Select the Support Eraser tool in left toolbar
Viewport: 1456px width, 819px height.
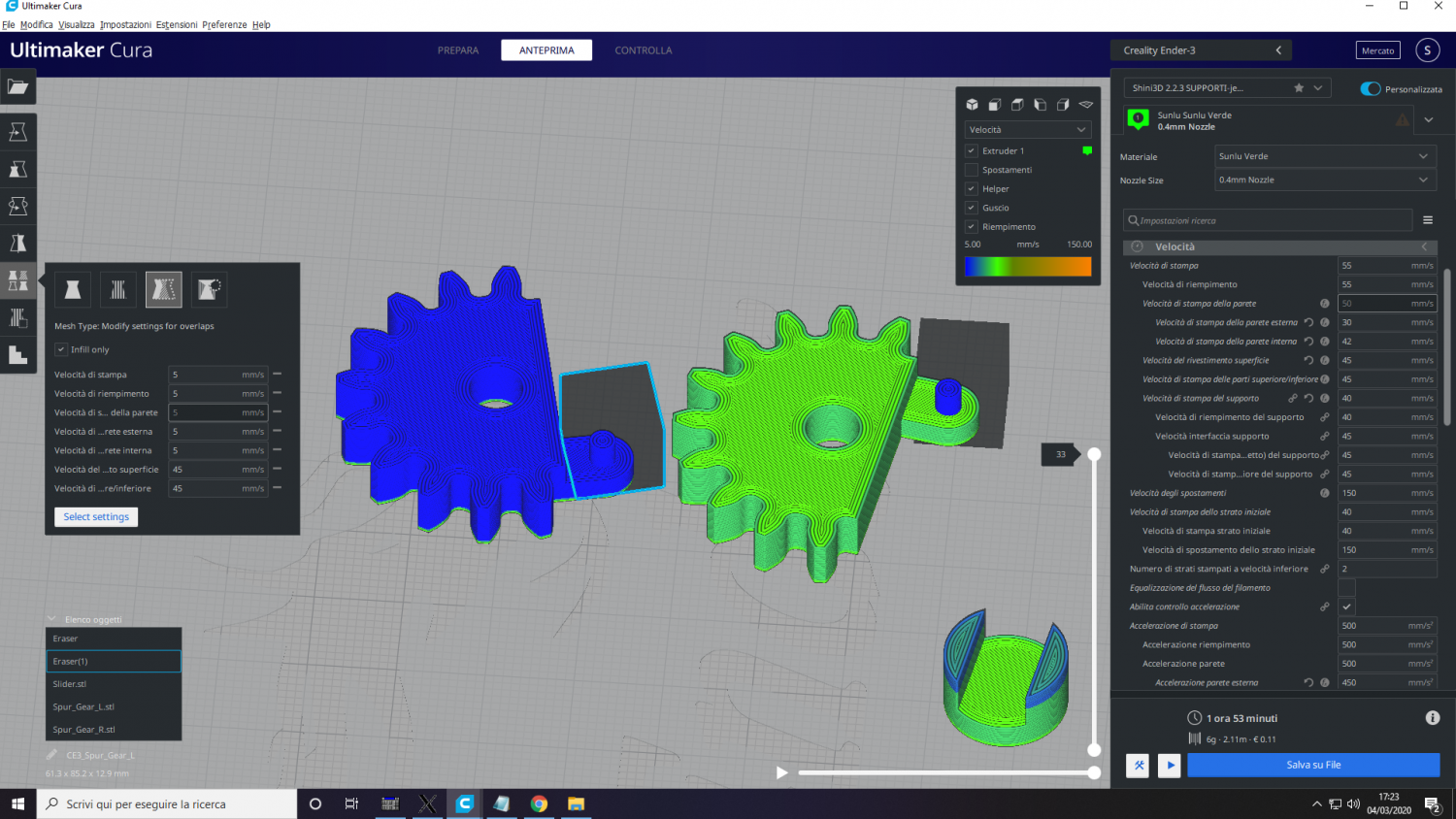coord(17,354)
